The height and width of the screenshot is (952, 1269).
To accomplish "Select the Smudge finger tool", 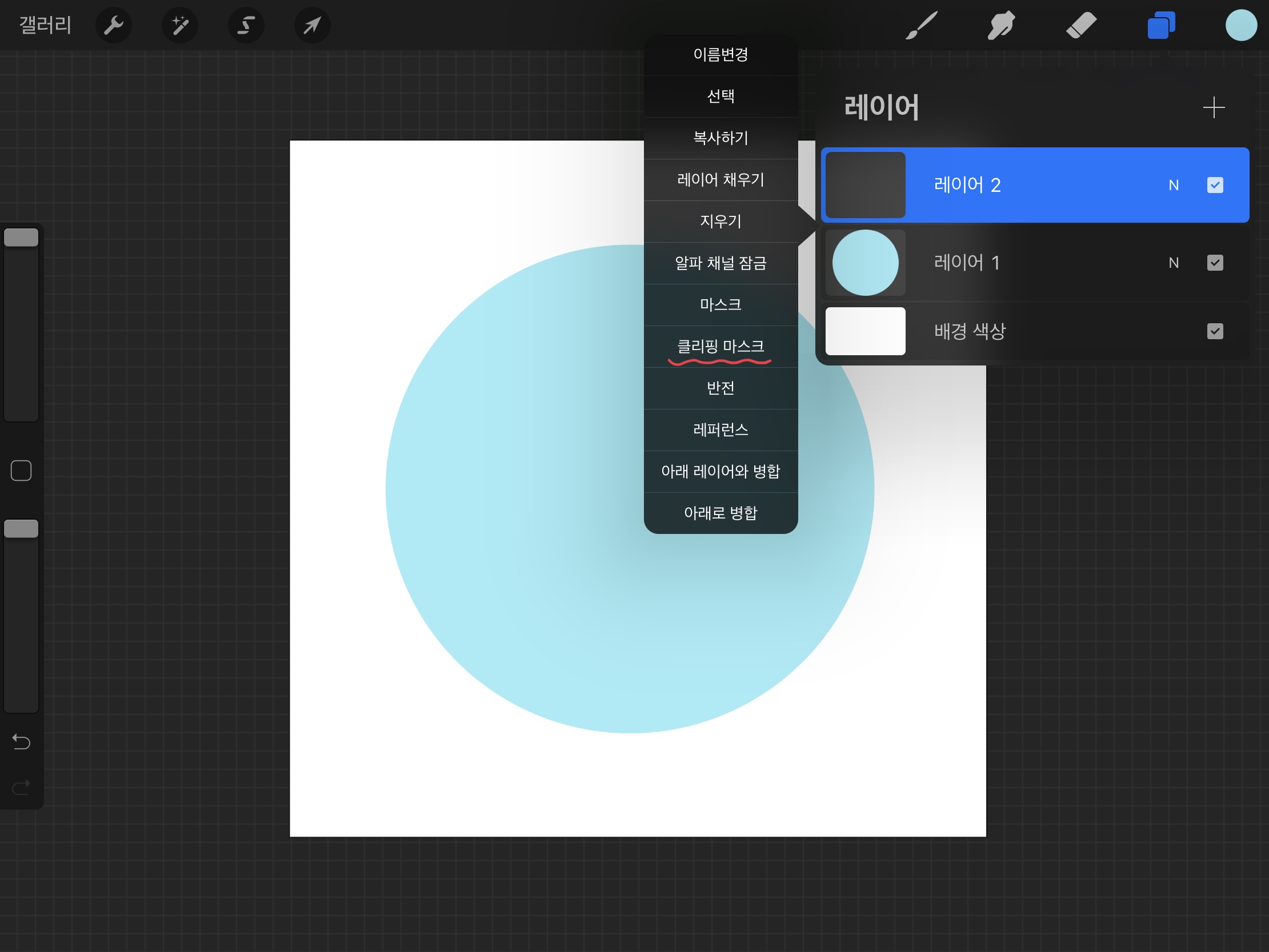I will point(1001,25).
